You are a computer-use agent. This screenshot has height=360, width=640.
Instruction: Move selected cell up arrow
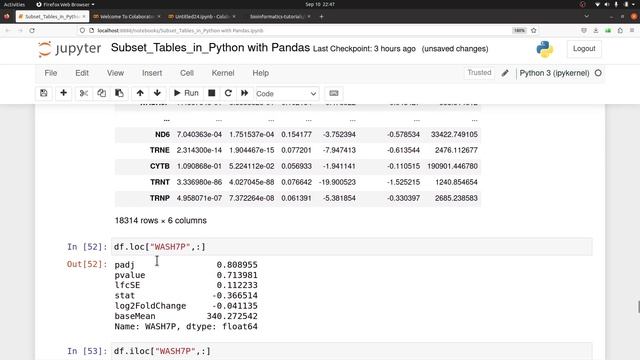coord(140,93)
